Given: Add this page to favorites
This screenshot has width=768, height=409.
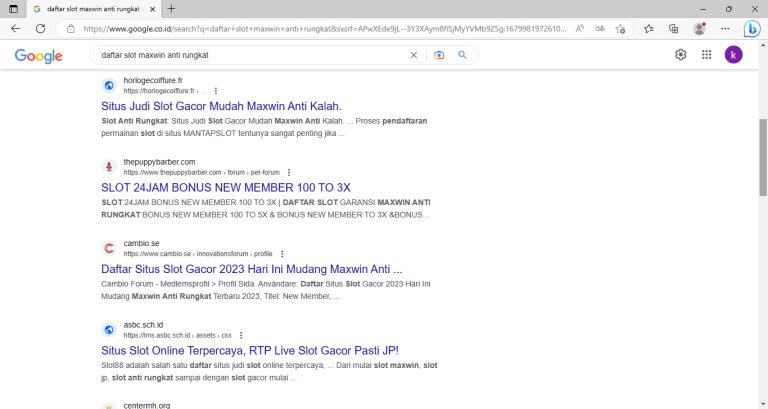Looking at the screenshot, I should pyautogui.click(x=621, y=29).
